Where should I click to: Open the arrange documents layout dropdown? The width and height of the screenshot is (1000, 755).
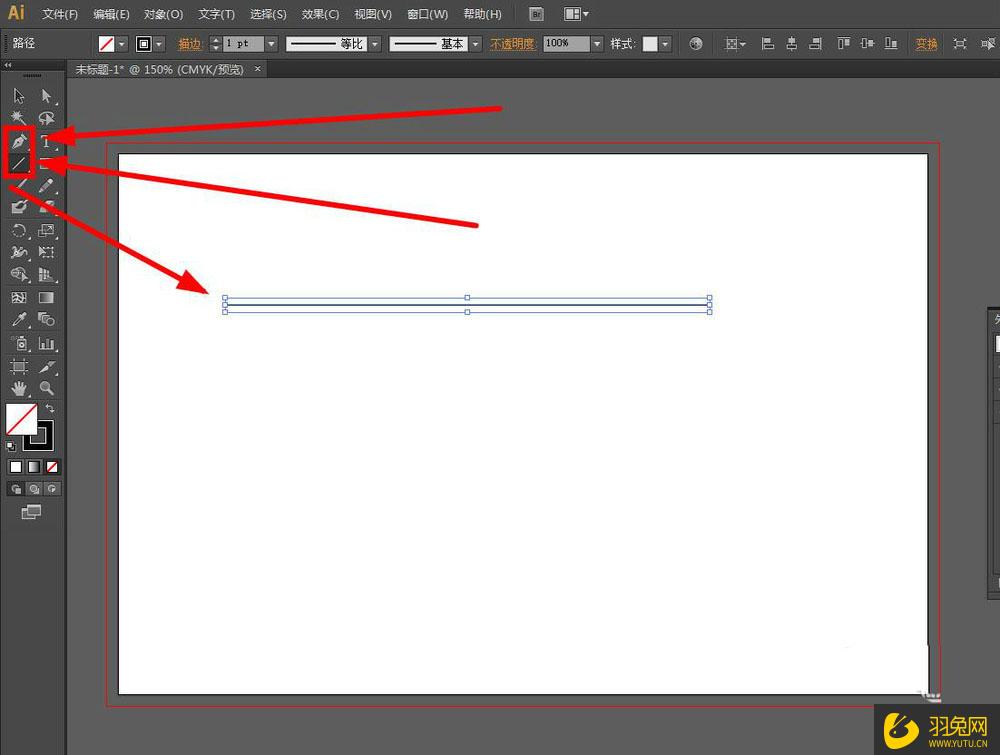coord(576,14)
